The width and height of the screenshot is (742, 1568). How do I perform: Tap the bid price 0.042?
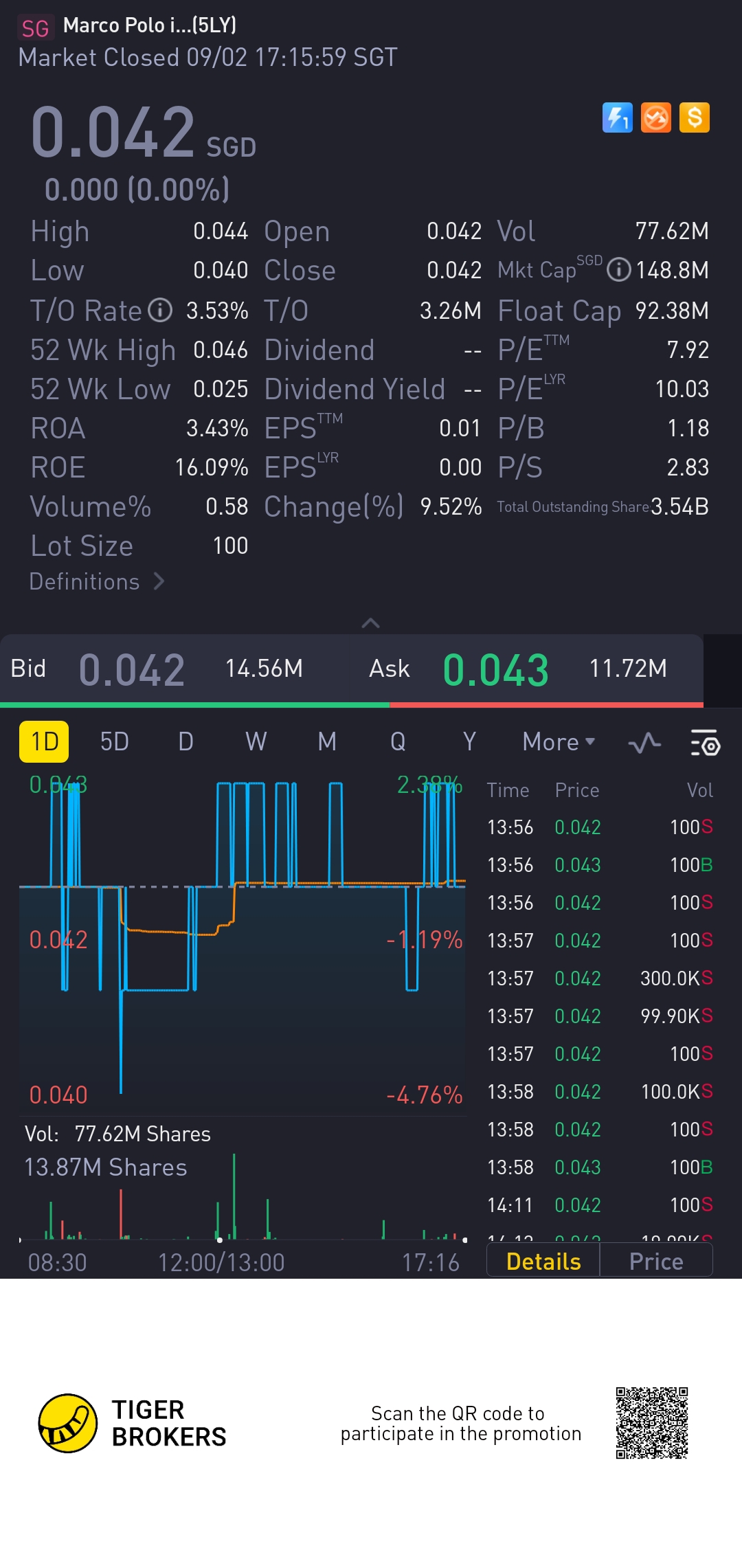[131, 670]
